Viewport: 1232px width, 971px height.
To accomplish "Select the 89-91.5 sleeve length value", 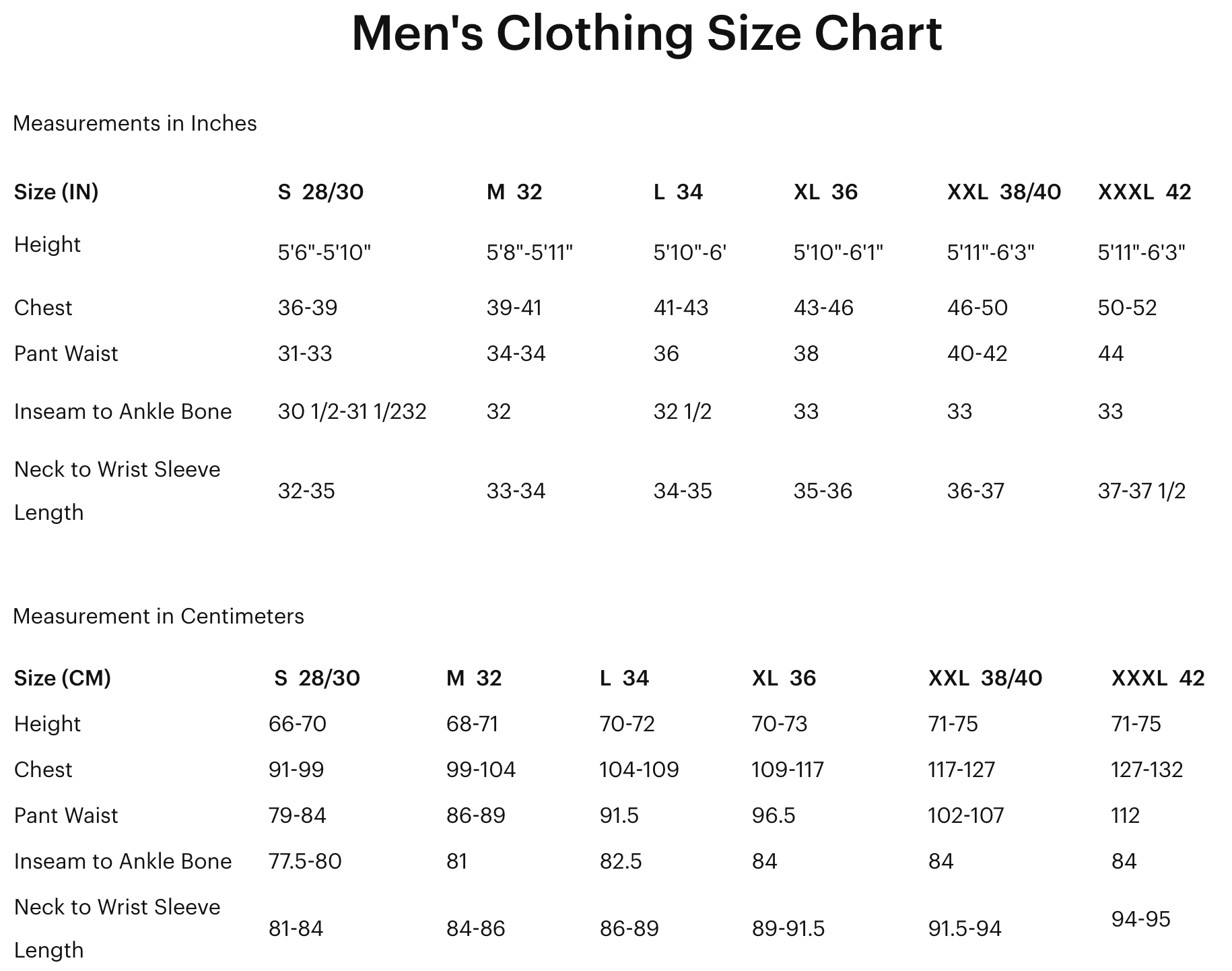I will [x=788, y=929].
